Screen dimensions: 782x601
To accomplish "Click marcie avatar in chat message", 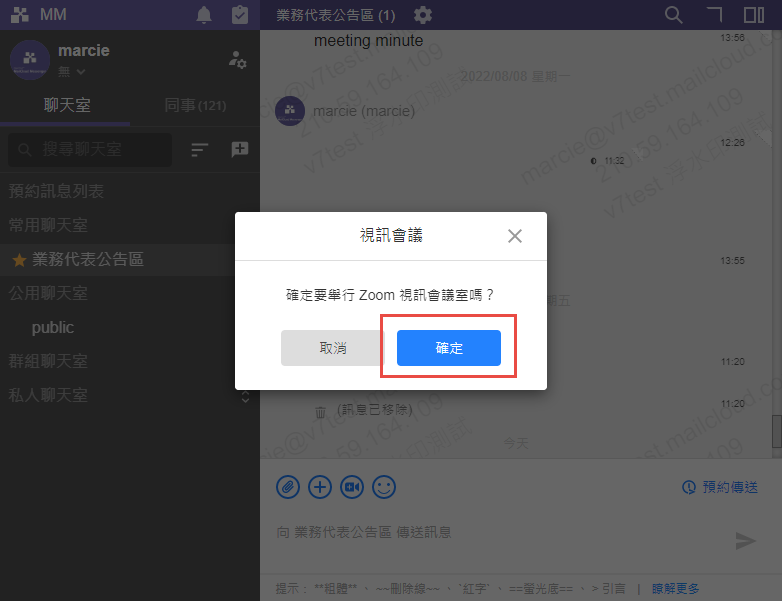I will pyautogui.click(x=290, y=111).
